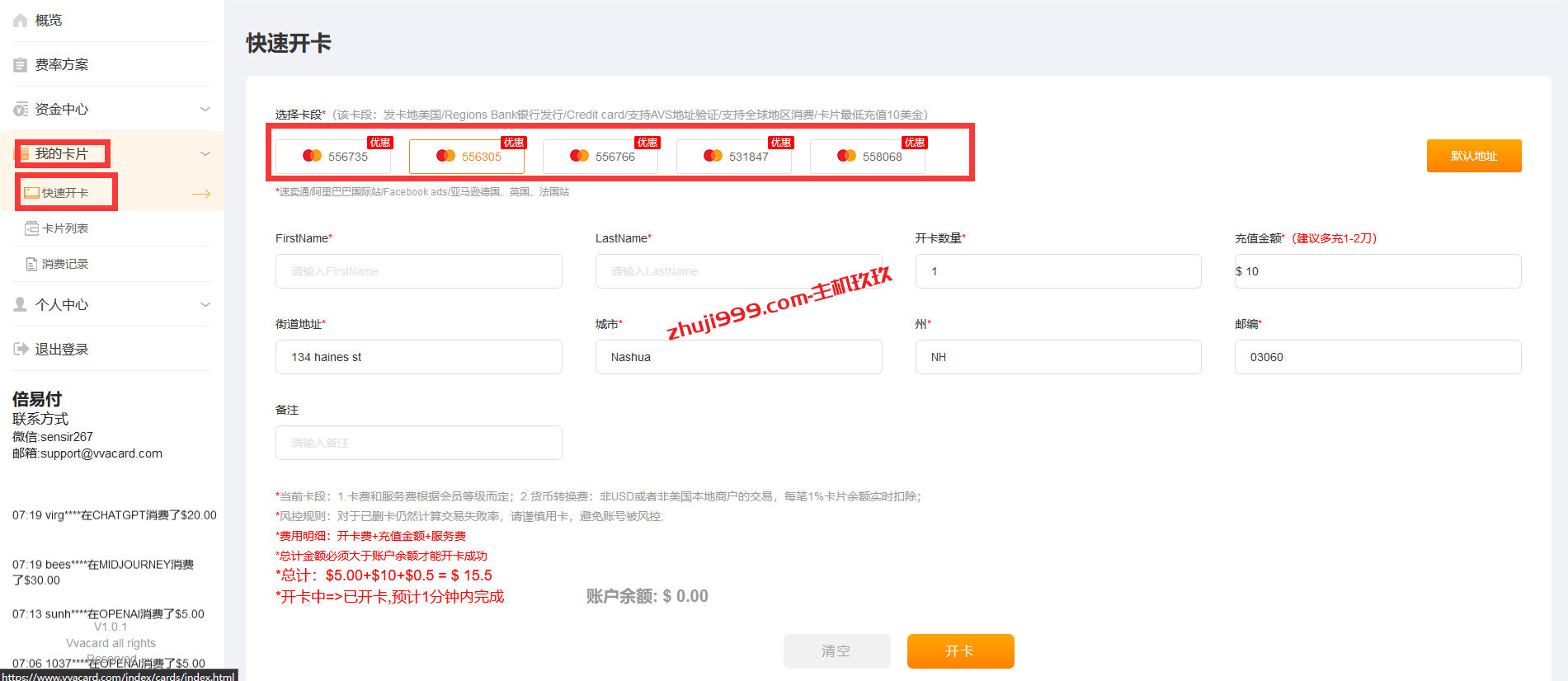
Task: Expand the 个人中心 chevron
Action: [205, 304]
